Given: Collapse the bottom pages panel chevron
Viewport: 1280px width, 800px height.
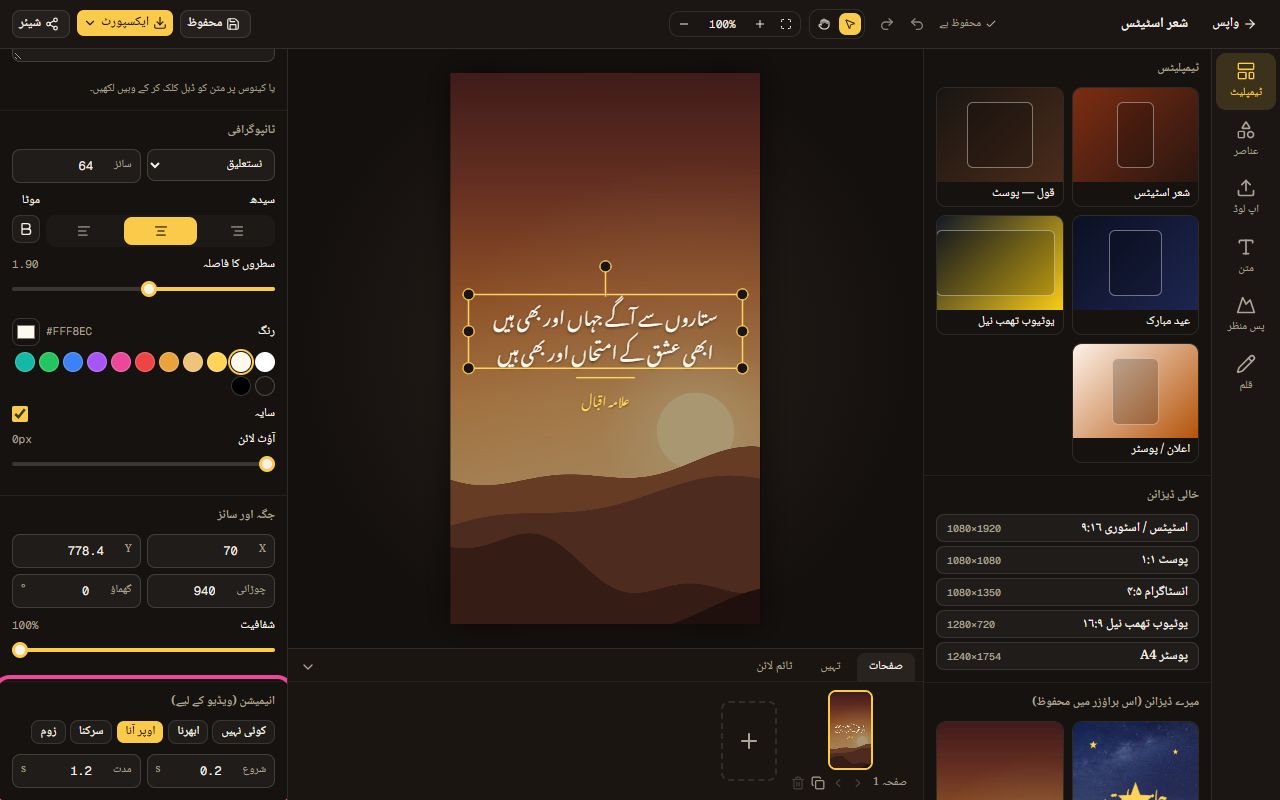Looking at the screenshot, I should (308, 666).
